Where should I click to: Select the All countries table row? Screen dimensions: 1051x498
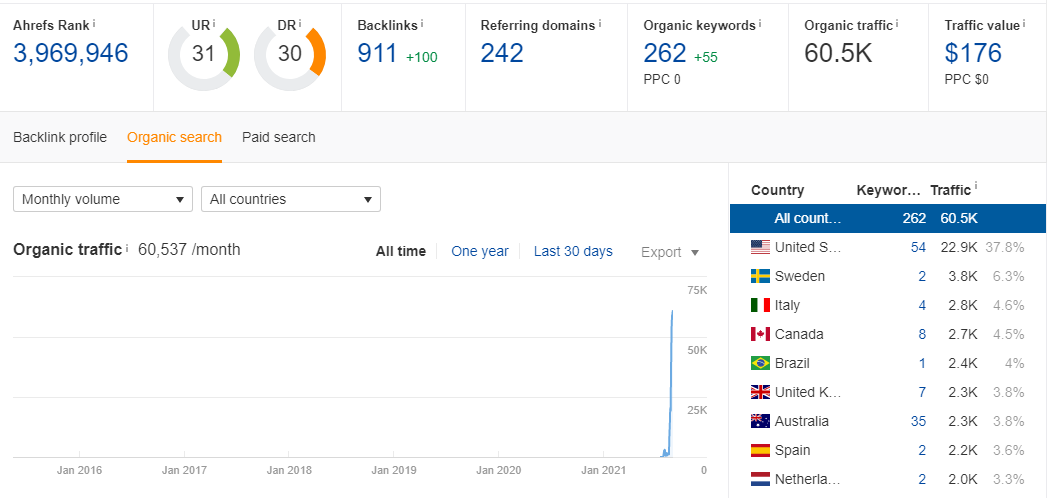pos(887,219)
